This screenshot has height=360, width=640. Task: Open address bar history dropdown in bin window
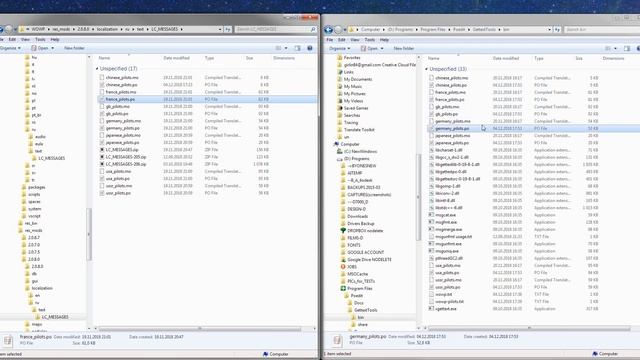pyautogui.click(x=549, y=29)
